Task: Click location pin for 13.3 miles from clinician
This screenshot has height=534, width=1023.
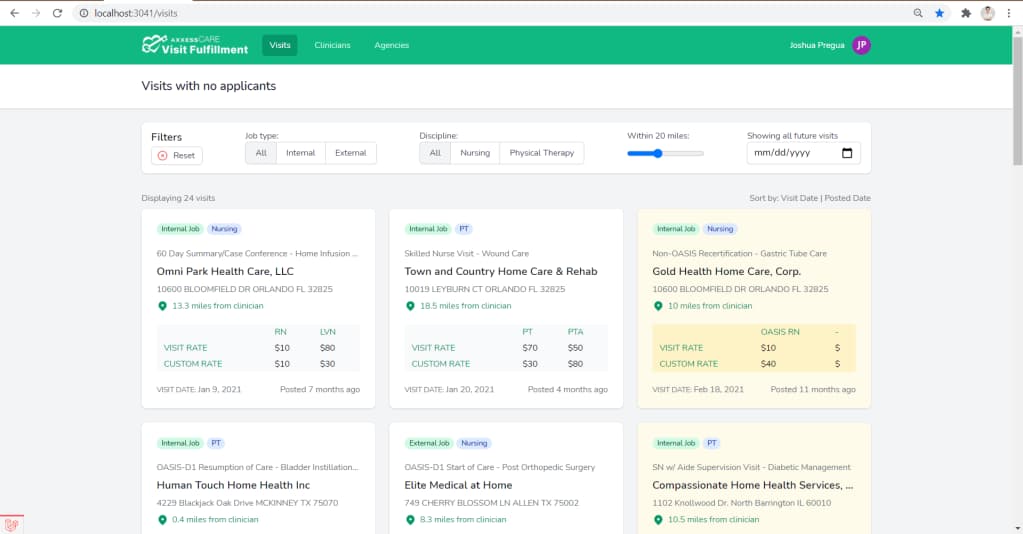Action: [x=162, y=306]
